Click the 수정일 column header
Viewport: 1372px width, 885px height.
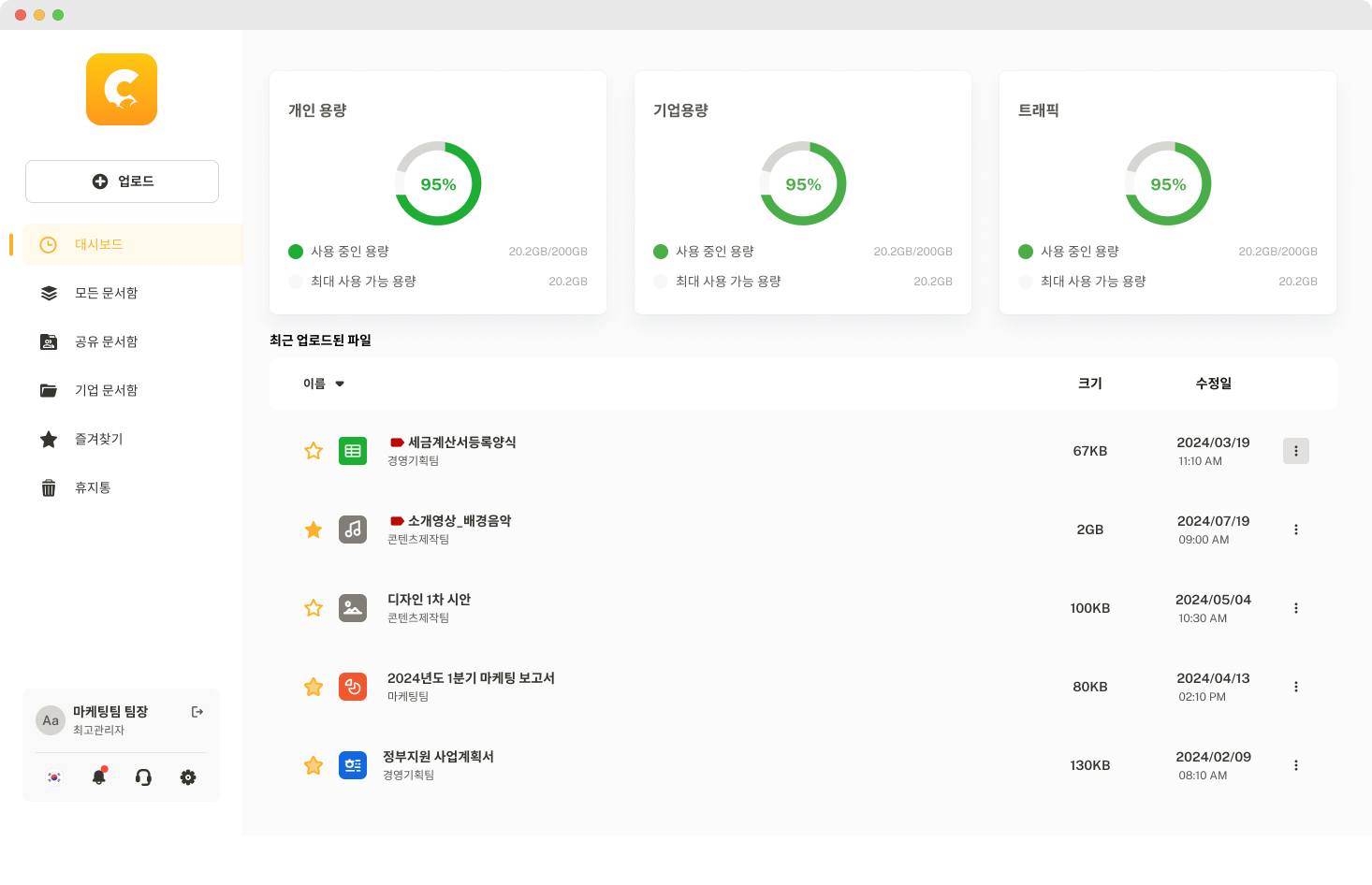(x=1214, y=384)
